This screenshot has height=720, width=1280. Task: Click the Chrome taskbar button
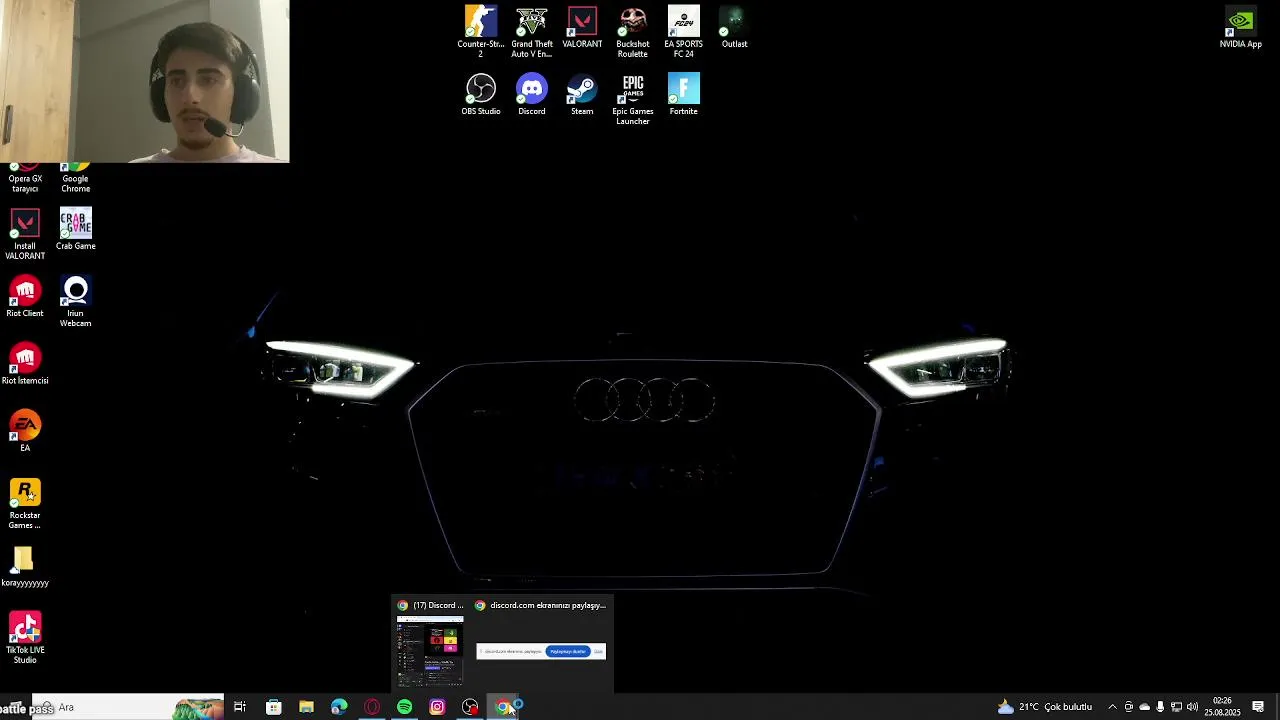click(503, 707)
